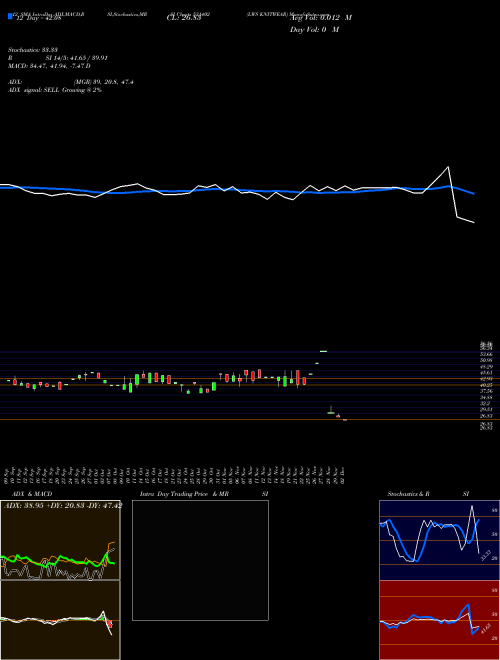Select the ADX signal: SELL text
The image size is (500, 660).
tap(34, 90)
